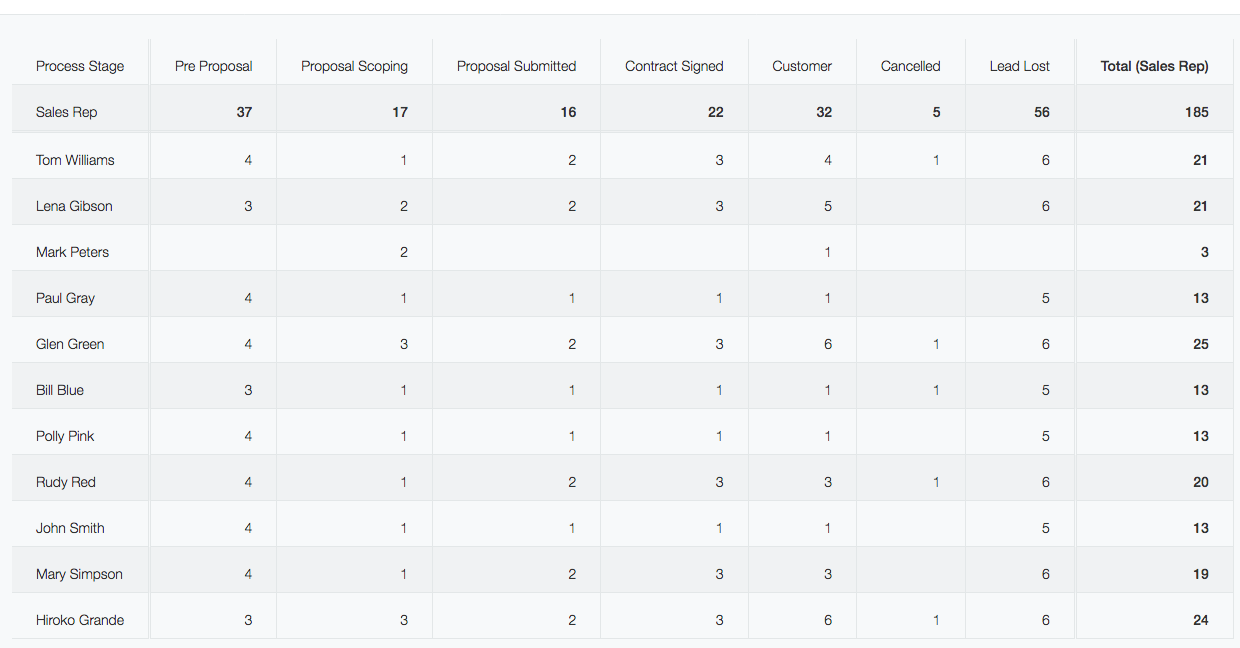Select the Lead Lost column header
The image size is (1240, 648).
tap(1019, 66)
